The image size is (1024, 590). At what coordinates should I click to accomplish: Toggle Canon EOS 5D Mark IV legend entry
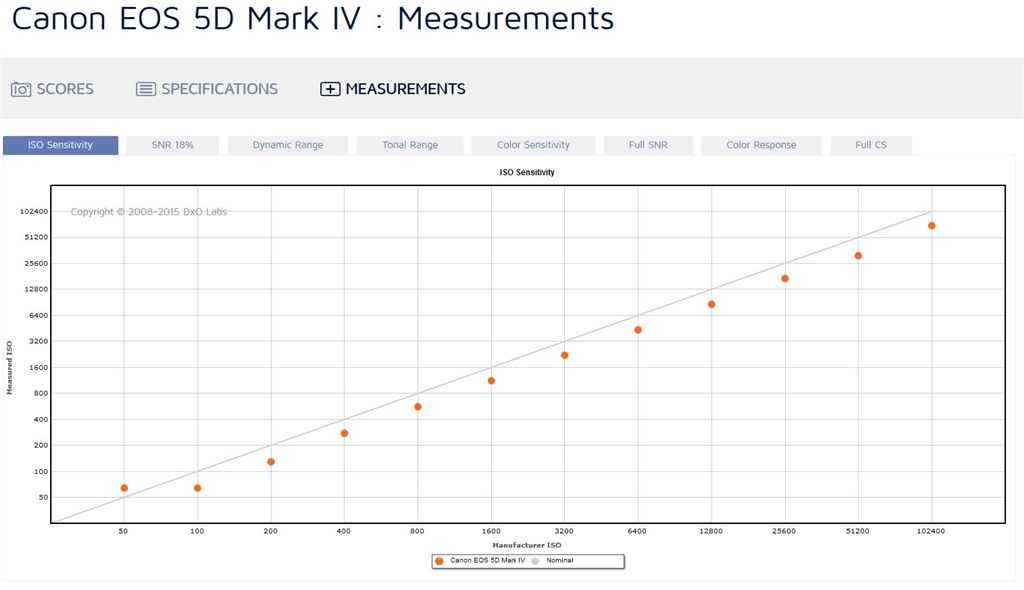[480, 561]
